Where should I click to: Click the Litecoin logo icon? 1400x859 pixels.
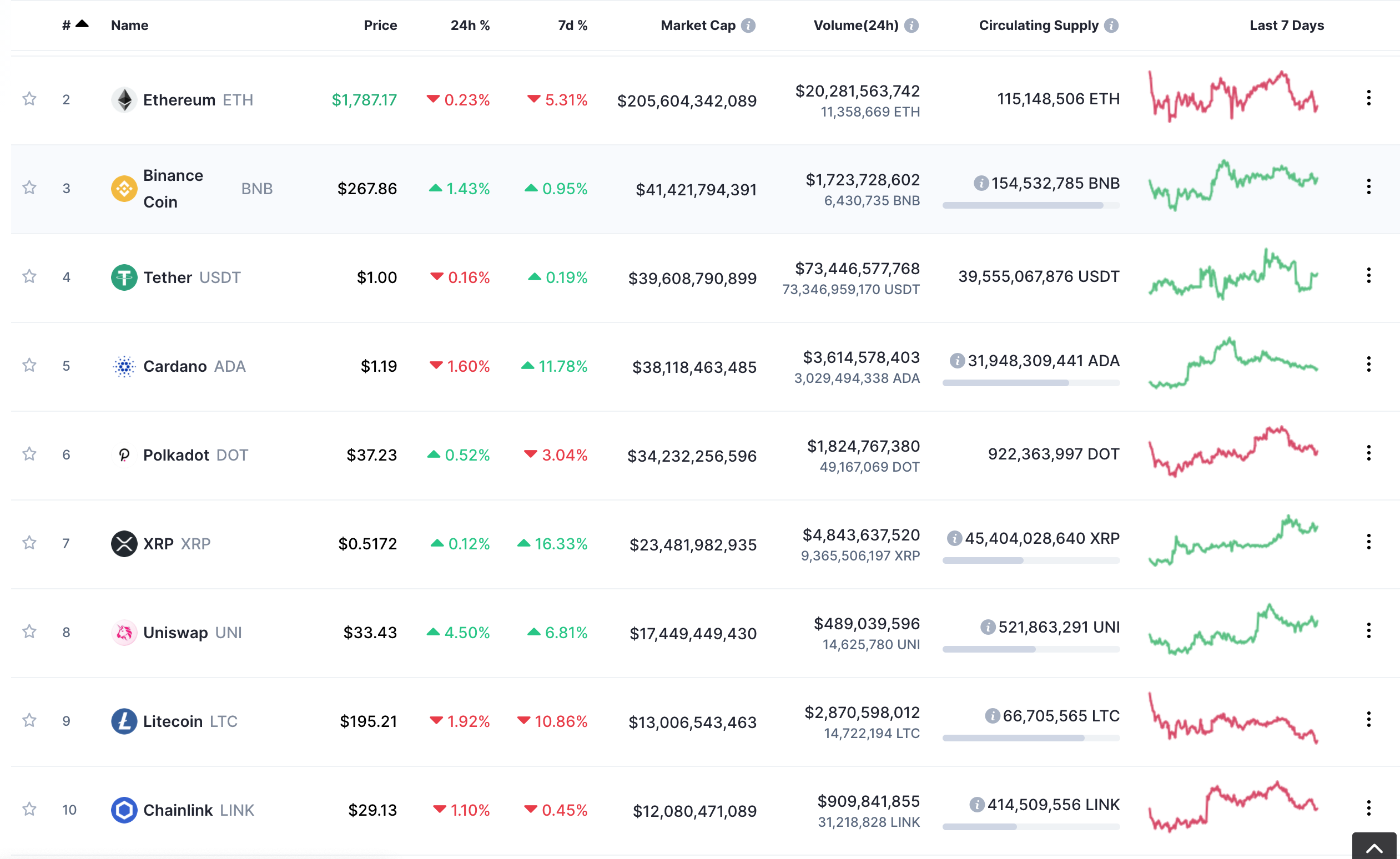124,721
